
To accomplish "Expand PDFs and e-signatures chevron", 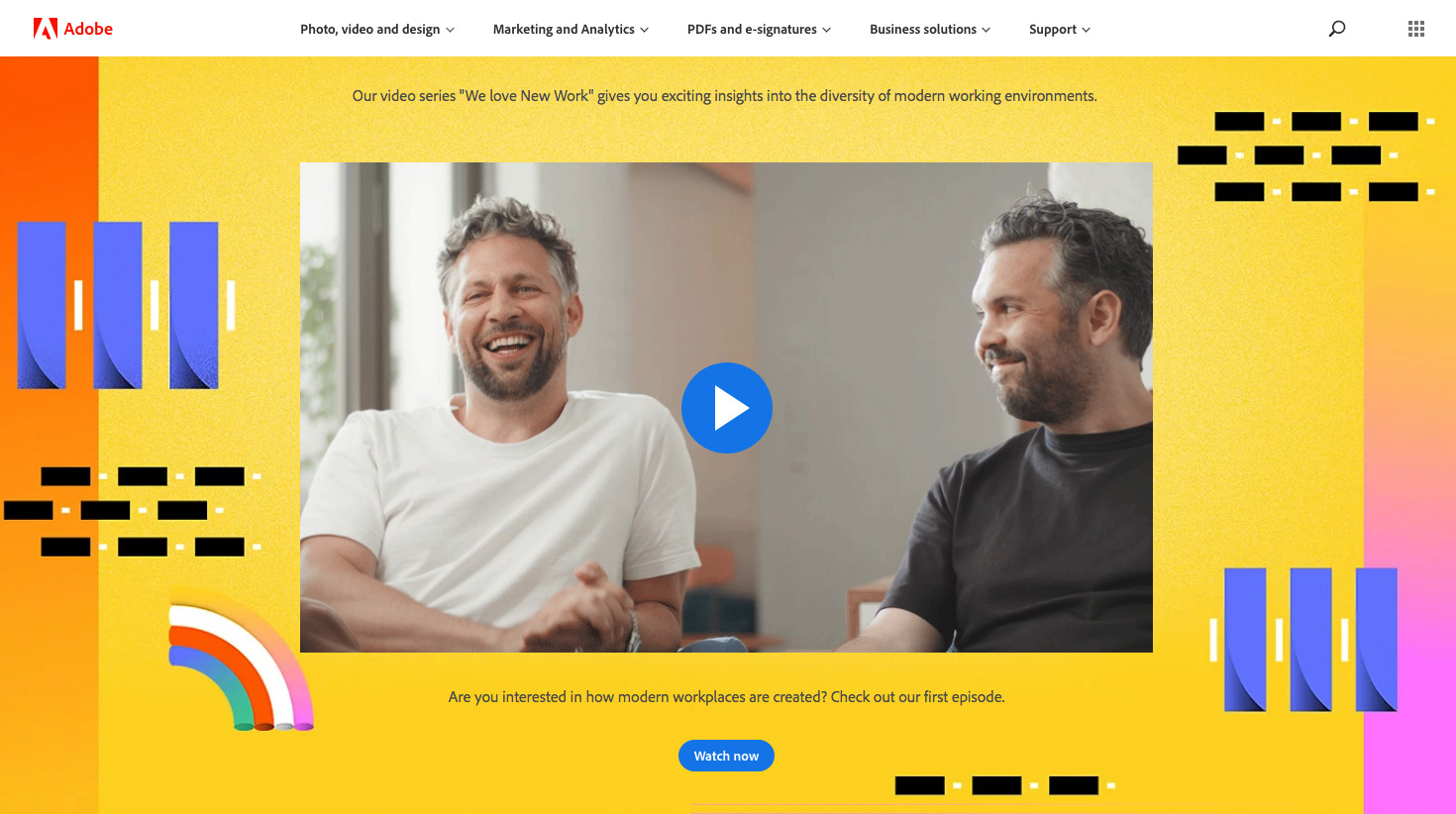I will point(827,30).
